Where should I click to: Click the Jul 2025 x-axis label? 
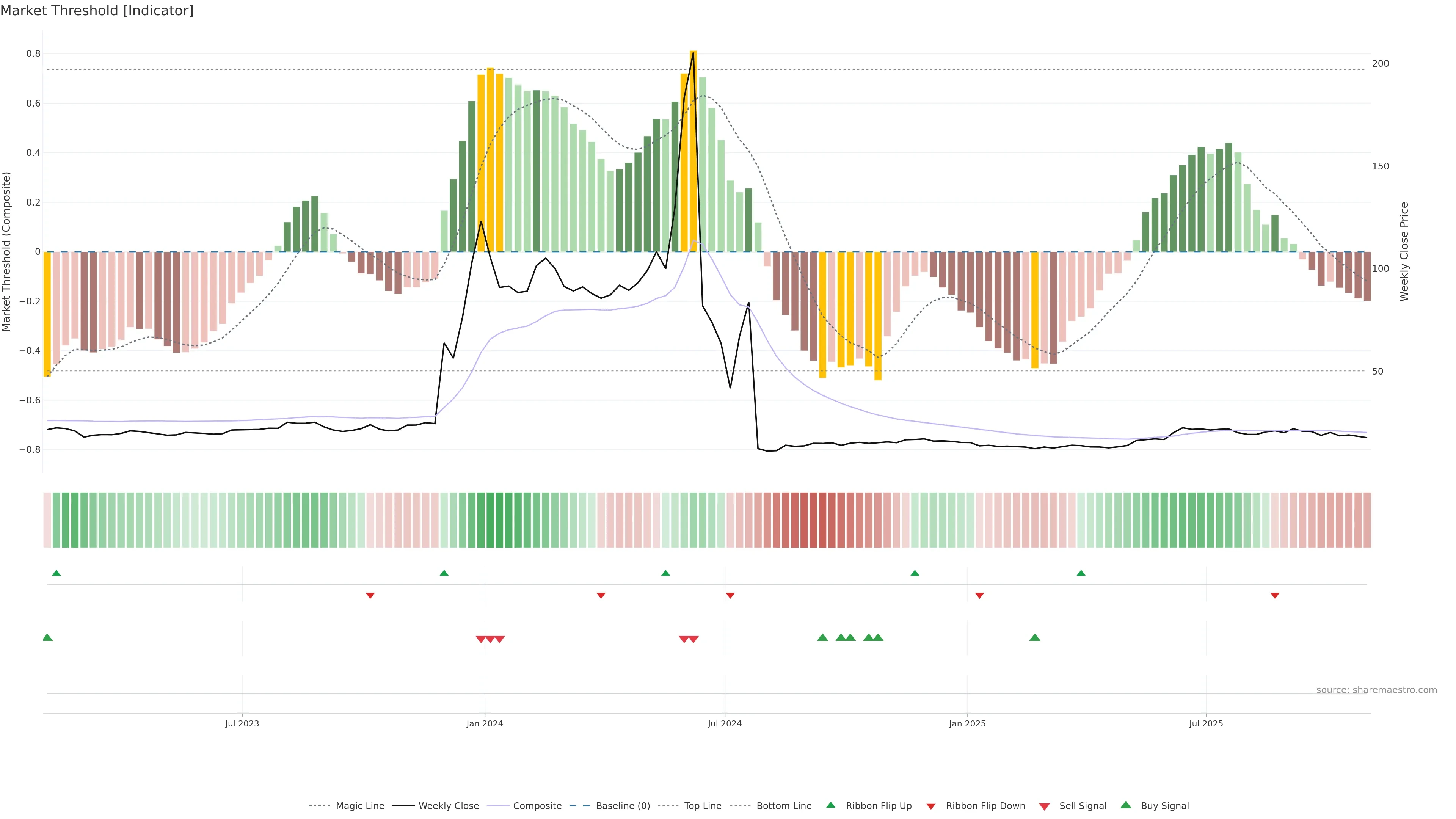(1206, 723)
